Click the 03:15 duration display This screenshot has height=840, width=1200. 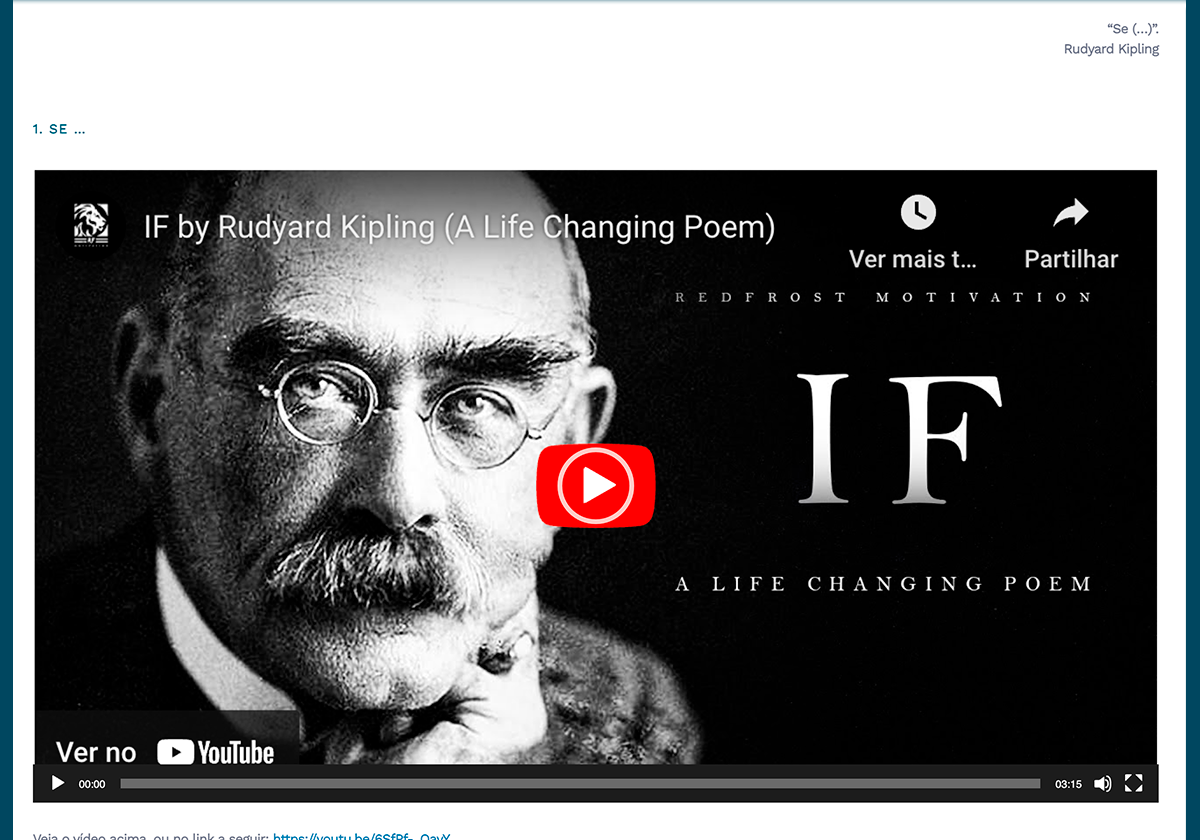pyautogui.click(x=1068, y=784)
